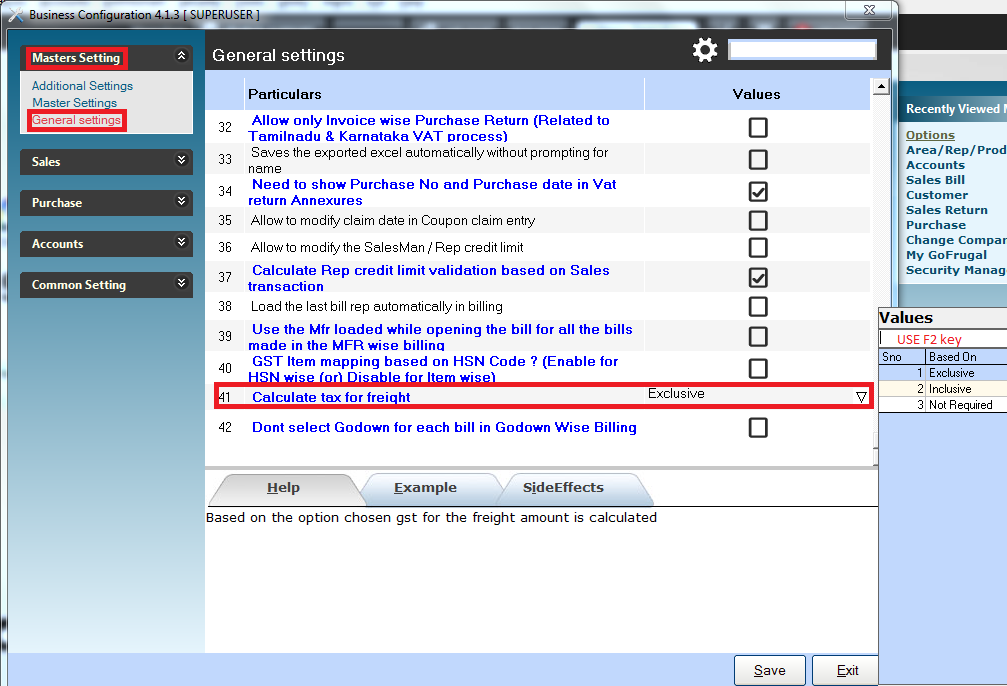This screenshot has width=1007, height=686.
Task: Click the Business Configuration app icon in title bar
Action: pos(16,14)
